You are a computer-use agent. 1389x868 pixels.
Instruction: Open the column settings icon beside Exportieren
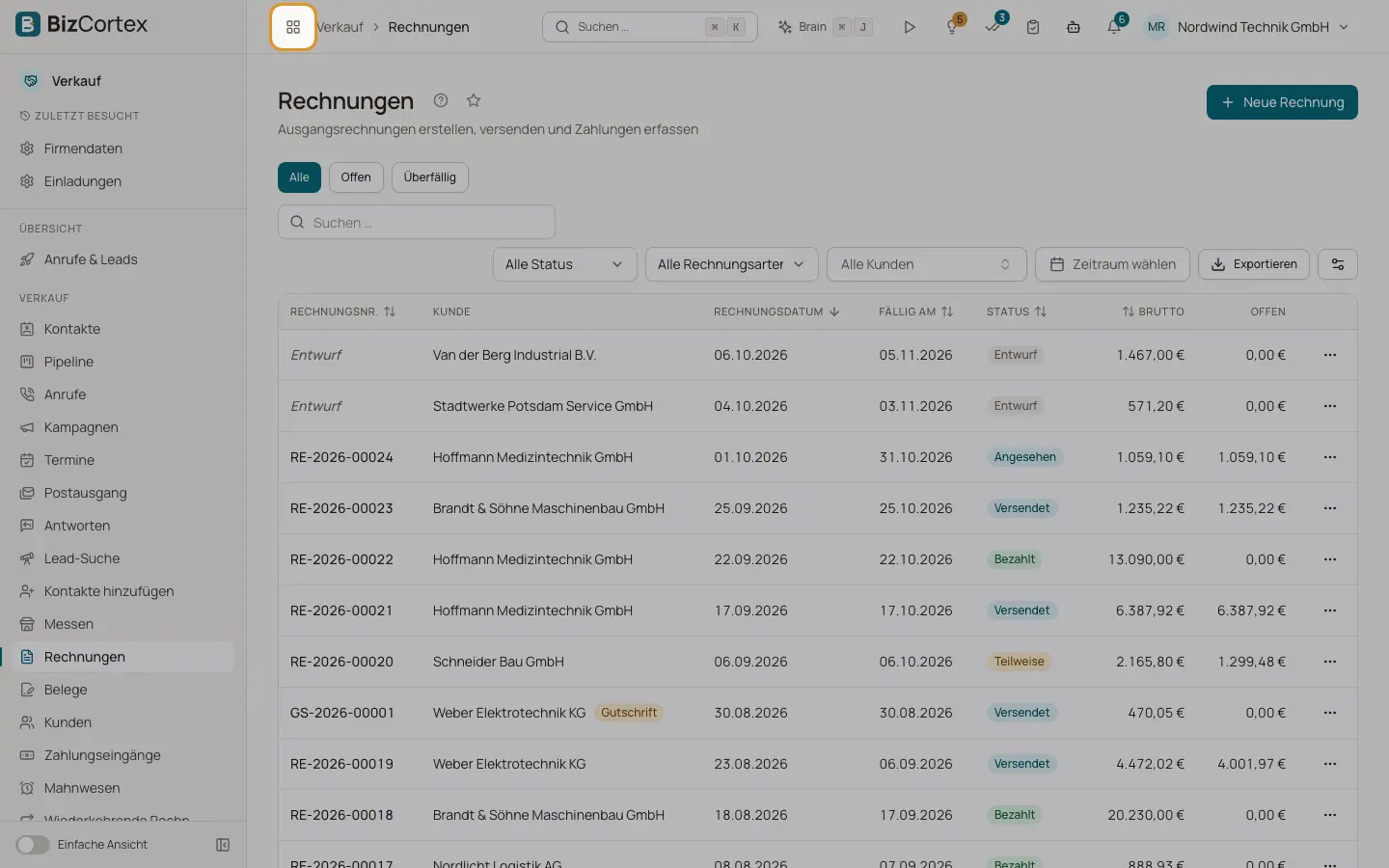[1338, 264]
